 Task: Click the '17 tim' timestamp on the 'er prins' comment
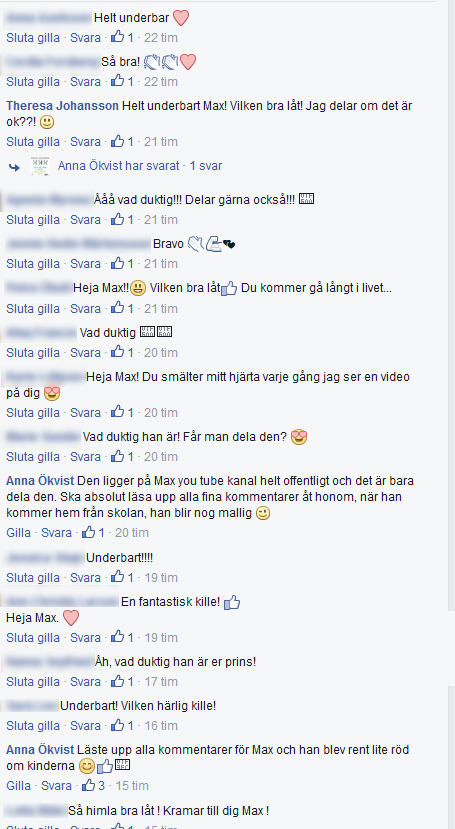(161, 681)
